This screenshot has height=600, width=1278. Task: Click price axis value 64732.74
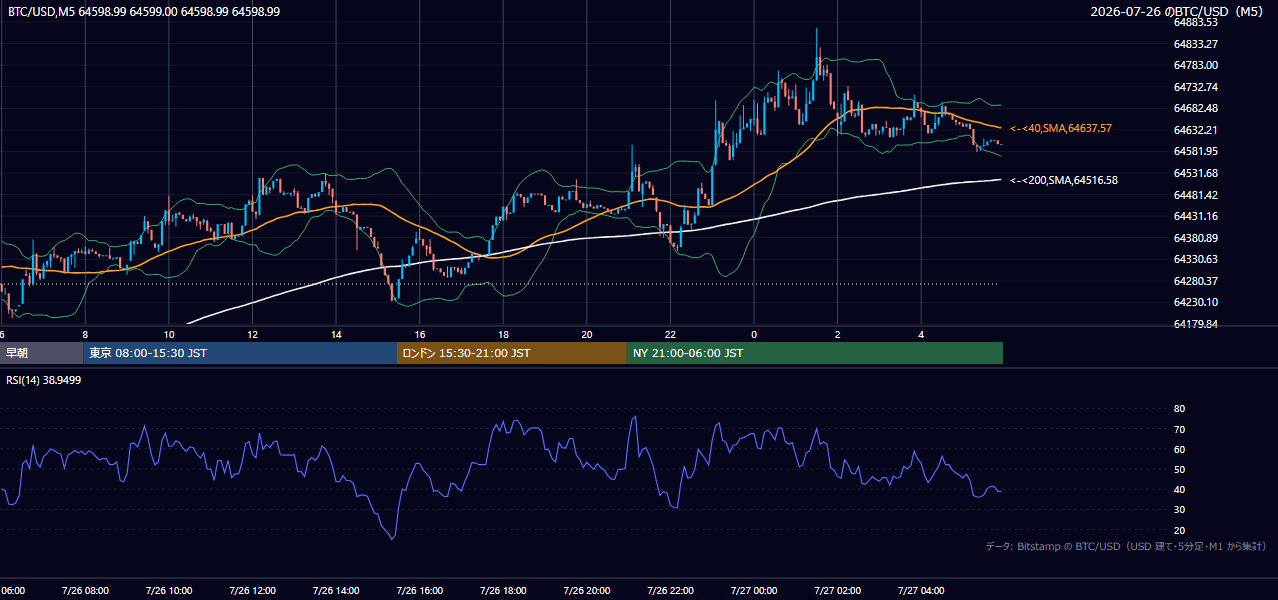(1195, 87)
